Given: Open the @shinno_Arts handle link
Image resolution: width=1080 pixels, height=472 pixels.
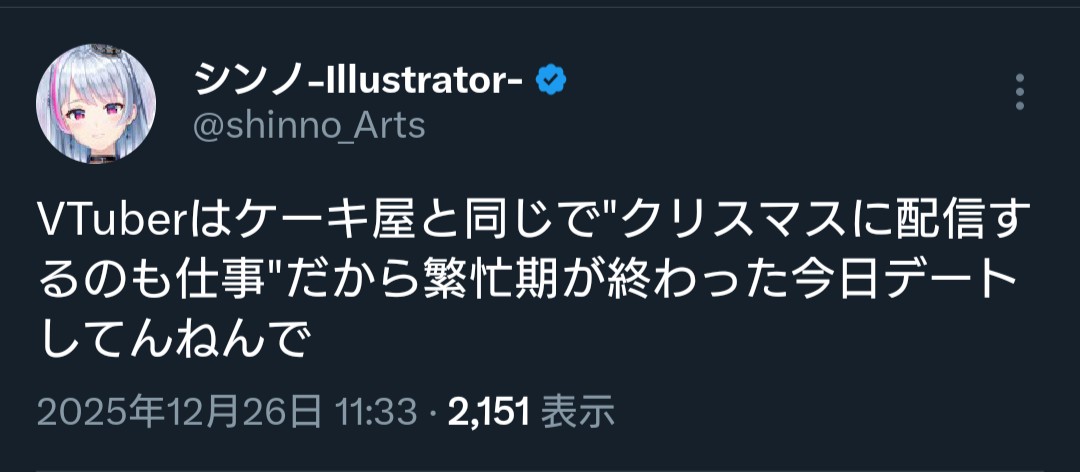Looking at the screenshot, I should click(x=306, y=126).
